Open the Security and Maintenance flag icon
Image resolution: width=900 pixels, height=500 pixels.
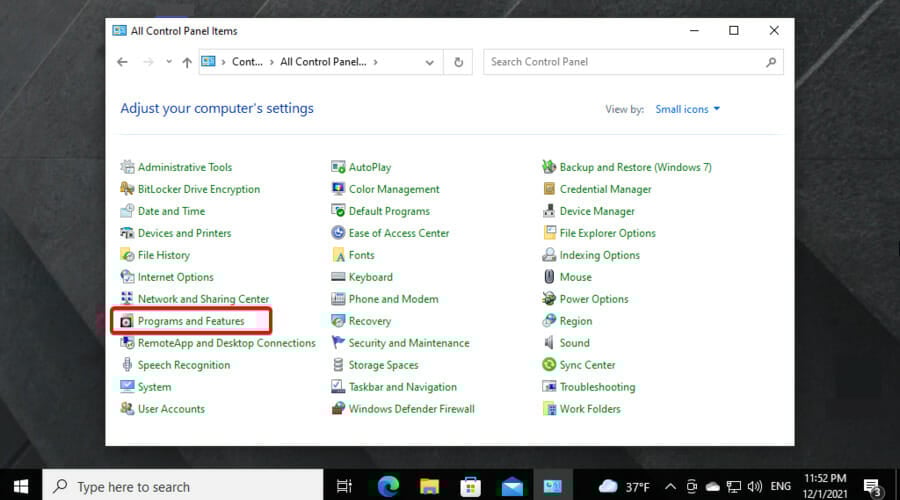[x=338, y=343]
